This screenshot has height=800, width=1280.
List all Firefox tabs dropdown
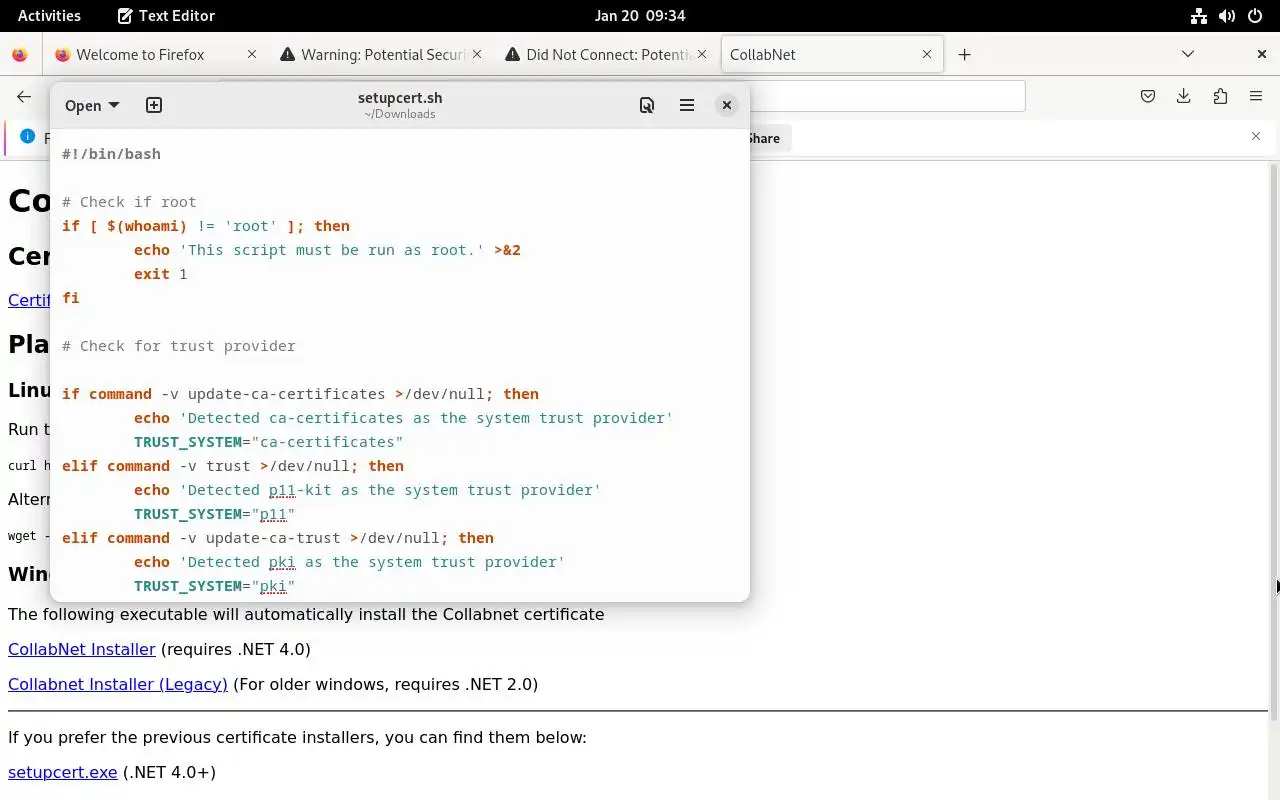coord(1188,54)
